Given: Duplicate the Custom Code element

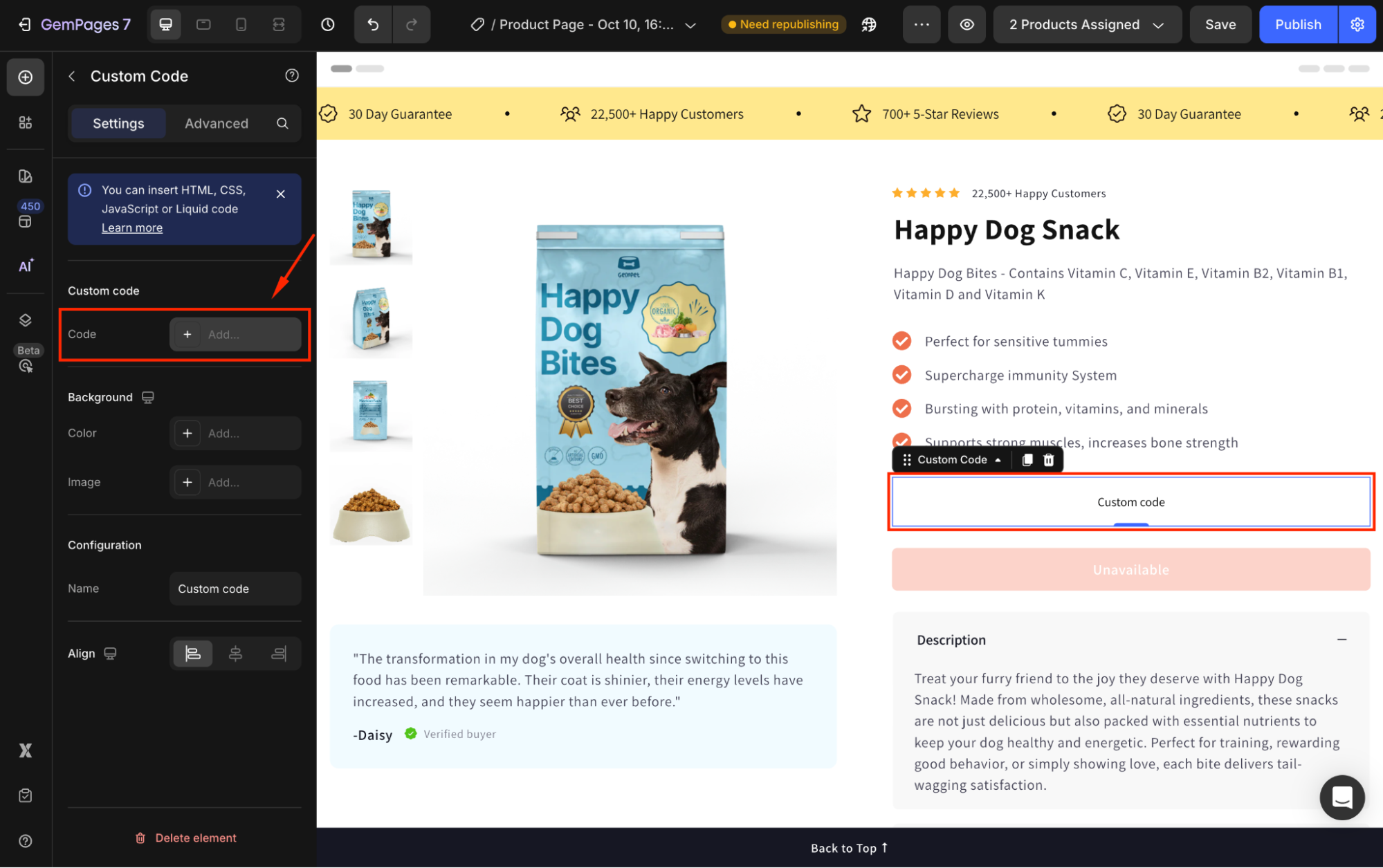Looking at the screenshot, I should point(1027,460).
